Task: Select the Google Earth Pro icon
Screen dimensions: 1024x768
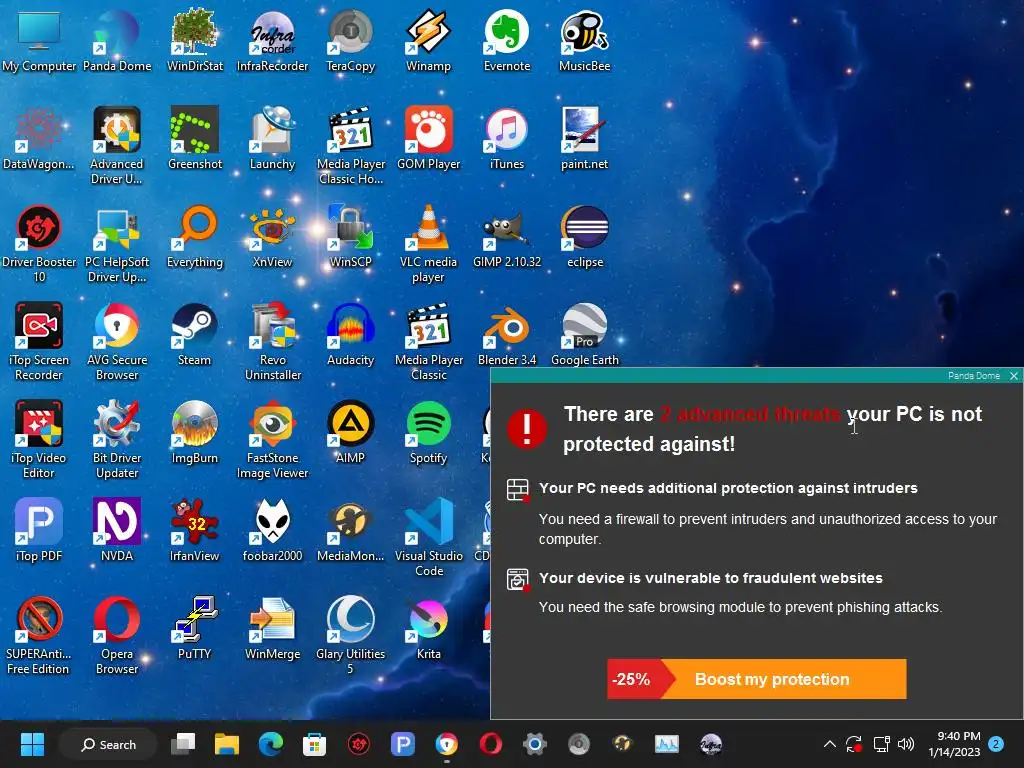Action: 584,334
